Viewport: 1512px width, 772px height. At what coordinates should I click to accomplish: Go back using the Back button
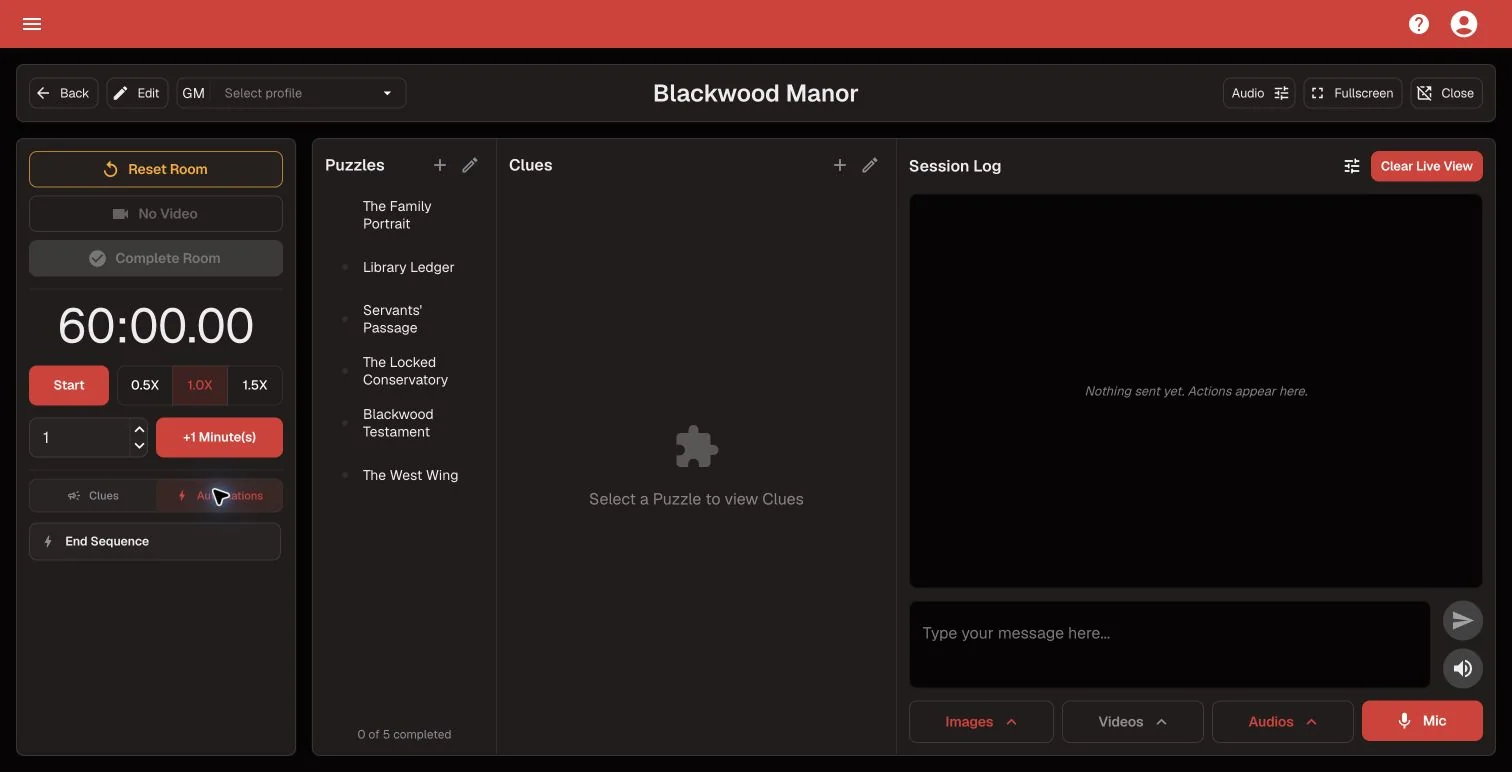[64, 93]
